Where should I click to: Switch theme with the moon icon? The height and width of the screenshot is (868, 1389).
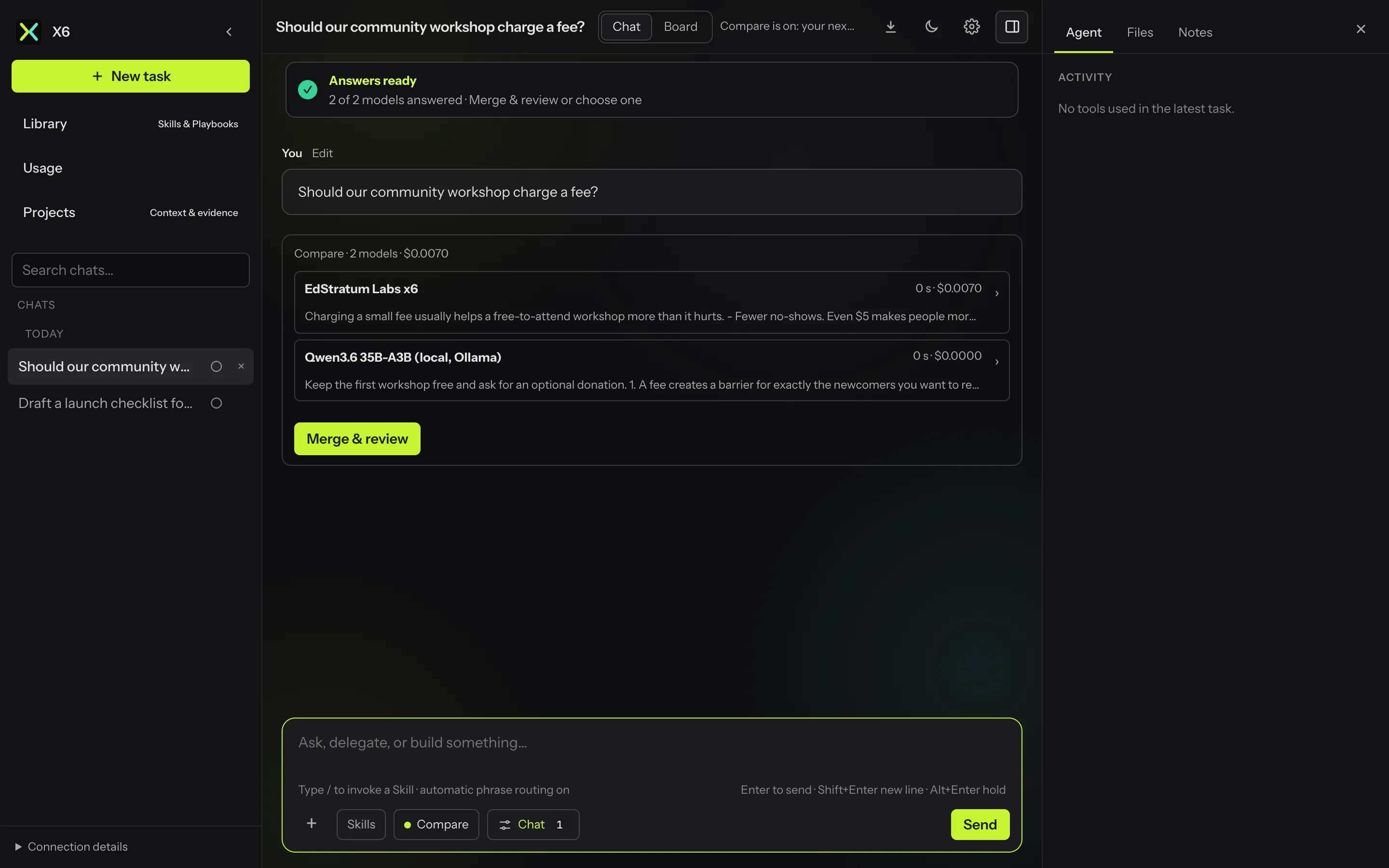pos(932,27)
